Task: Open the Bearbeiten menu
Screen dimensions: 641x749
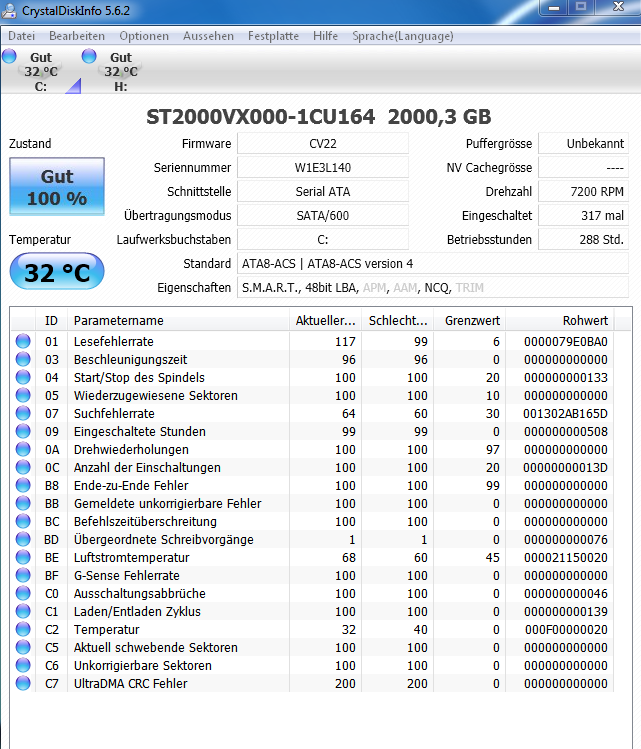Action: click(x=77, y=36)
